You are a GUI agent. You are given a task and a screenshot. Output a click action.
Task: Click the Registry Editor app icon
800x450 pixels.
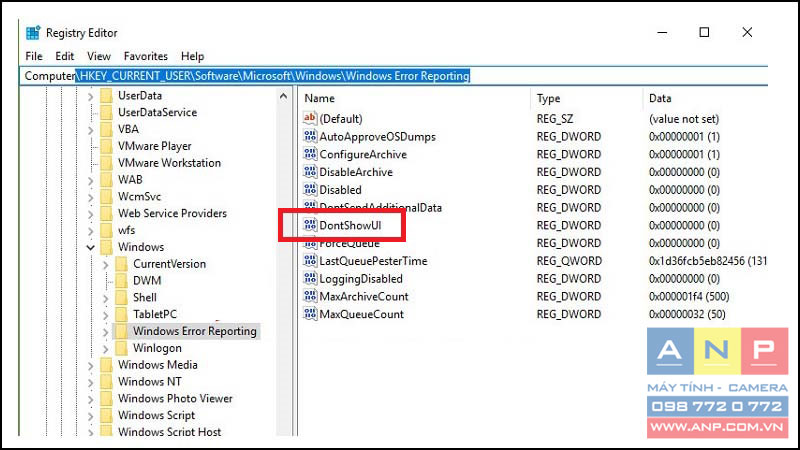click(x=33, y=33)
